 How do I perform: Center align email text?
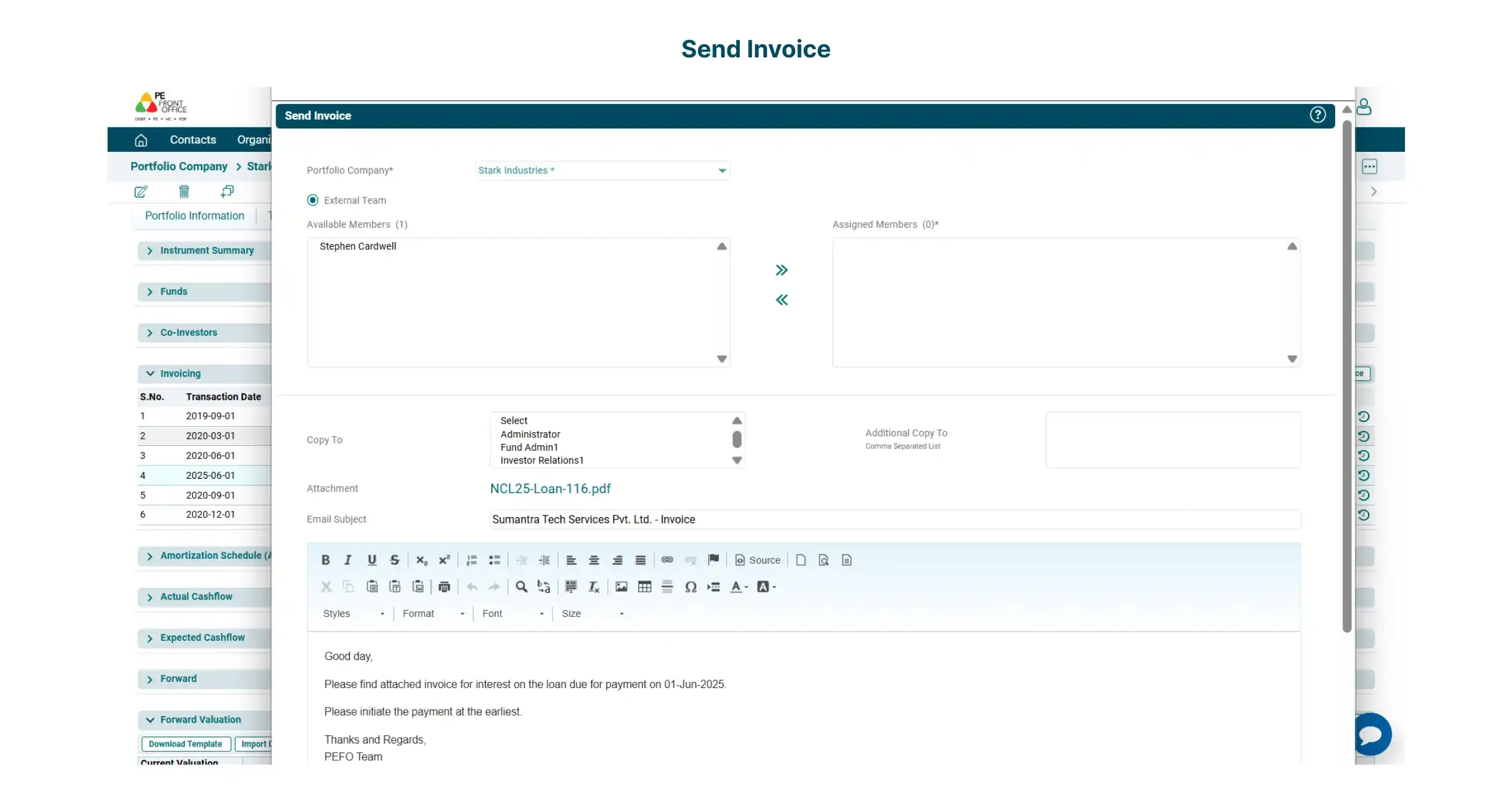pos(594,560)
